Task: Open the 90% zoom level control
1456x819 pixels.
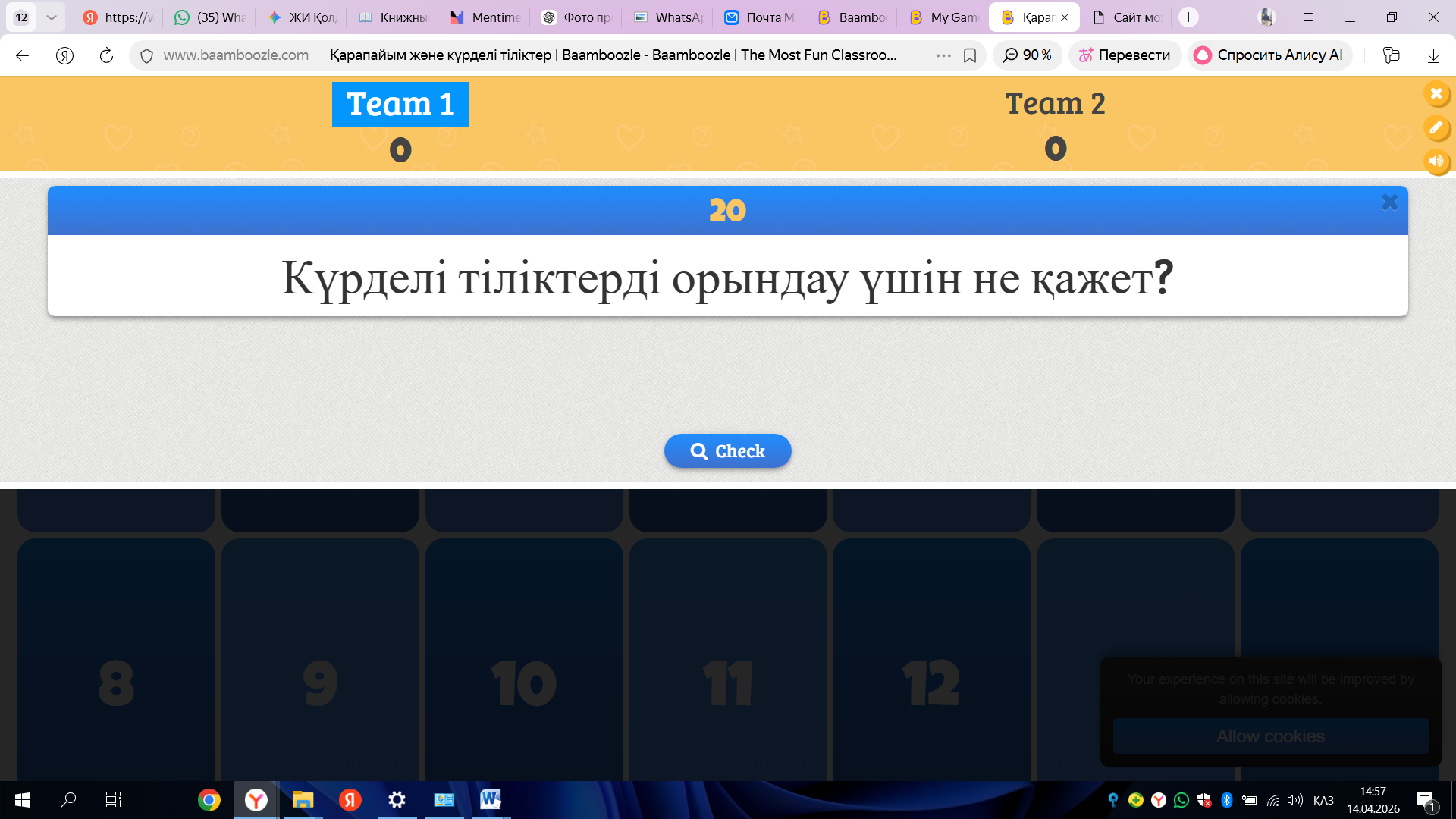Action: [x=1028, y=55]
